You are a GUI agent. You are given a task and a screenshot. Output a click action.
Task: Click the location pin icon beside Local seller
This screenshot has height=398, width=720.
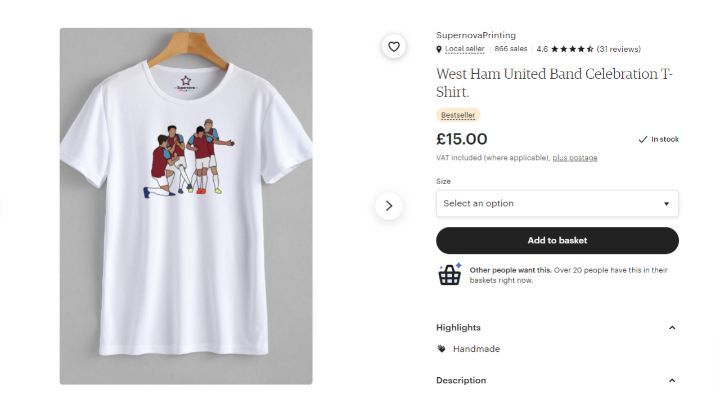[x=439, y=49]
